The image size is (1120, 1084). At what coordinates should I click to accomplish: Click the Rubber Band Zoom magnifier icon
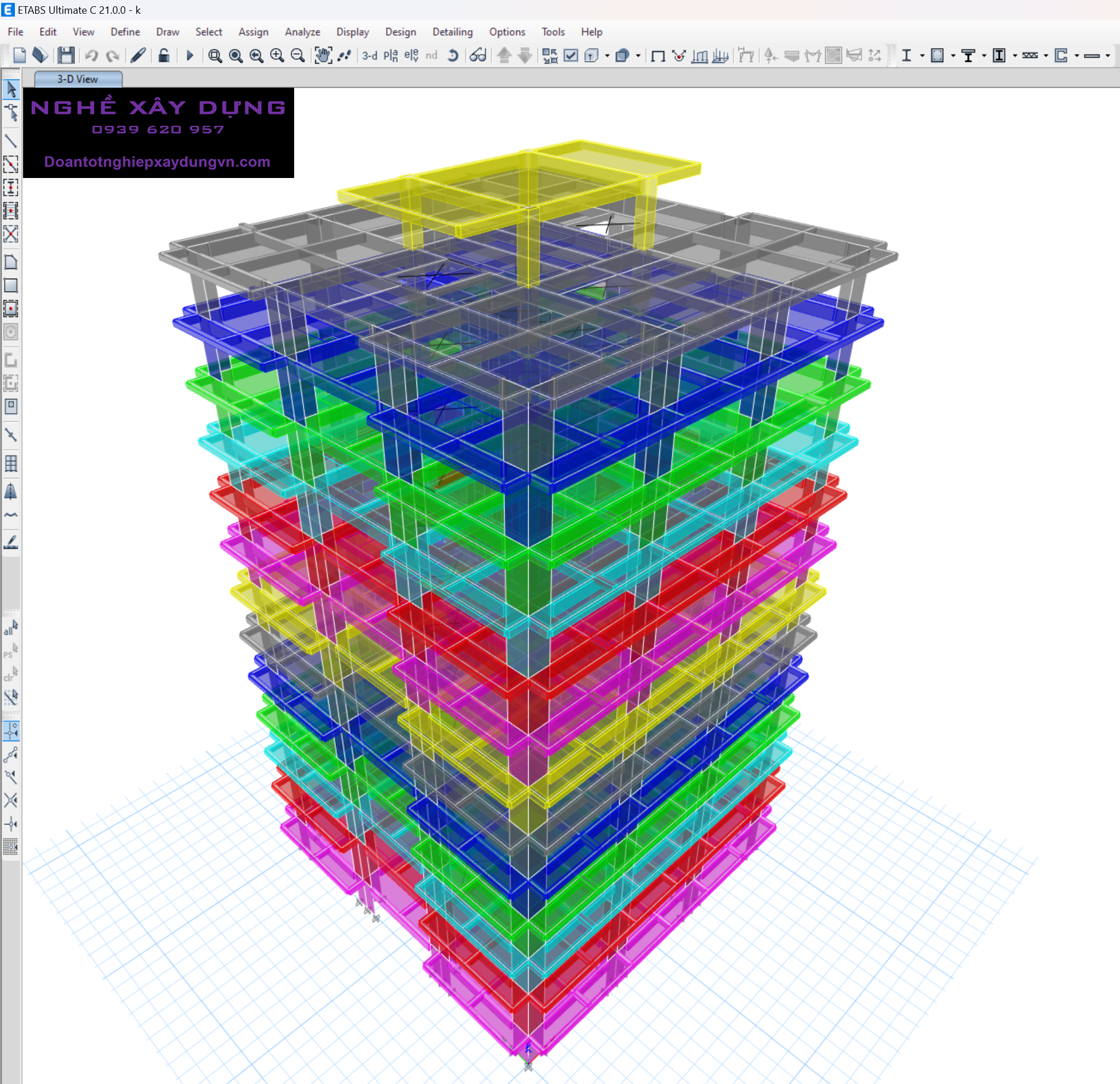click(x=215, y=56)
